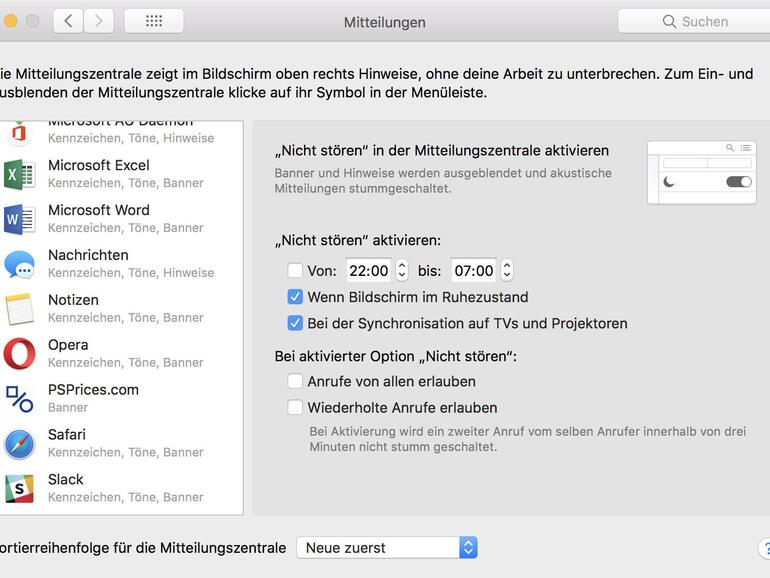
Task: Uncheck Wenn Bildschirm im Ruhezustand
Action: point(295,297)
